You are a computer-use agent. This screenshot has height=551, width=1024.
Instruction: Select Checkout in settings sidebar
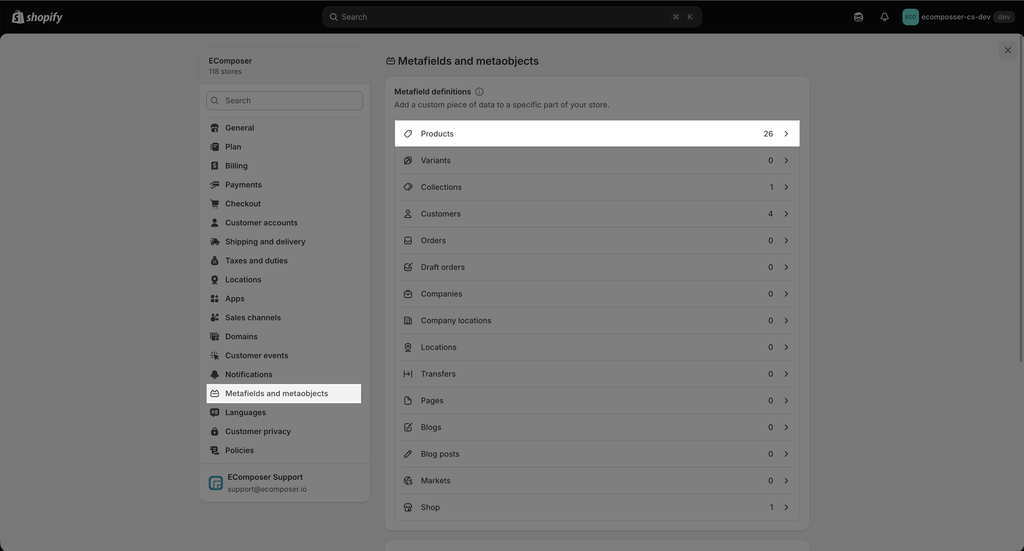(x=283, y=204)
